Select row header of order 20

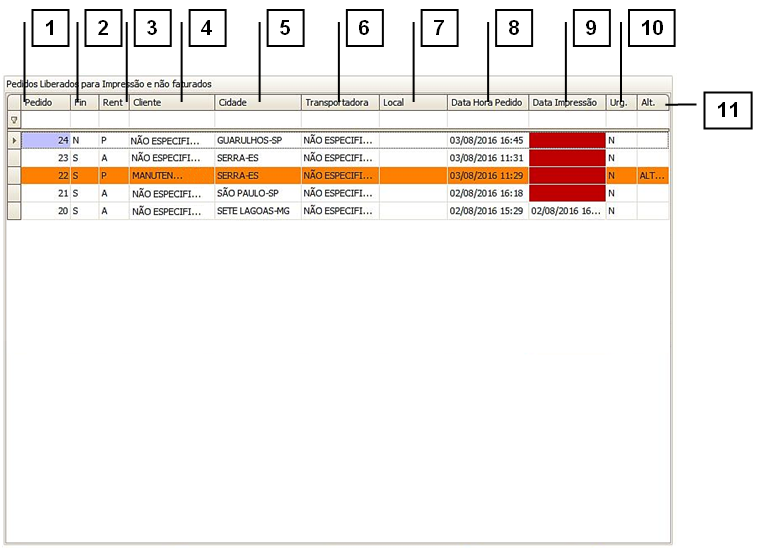pyautogui.click(x=14, y=211)
